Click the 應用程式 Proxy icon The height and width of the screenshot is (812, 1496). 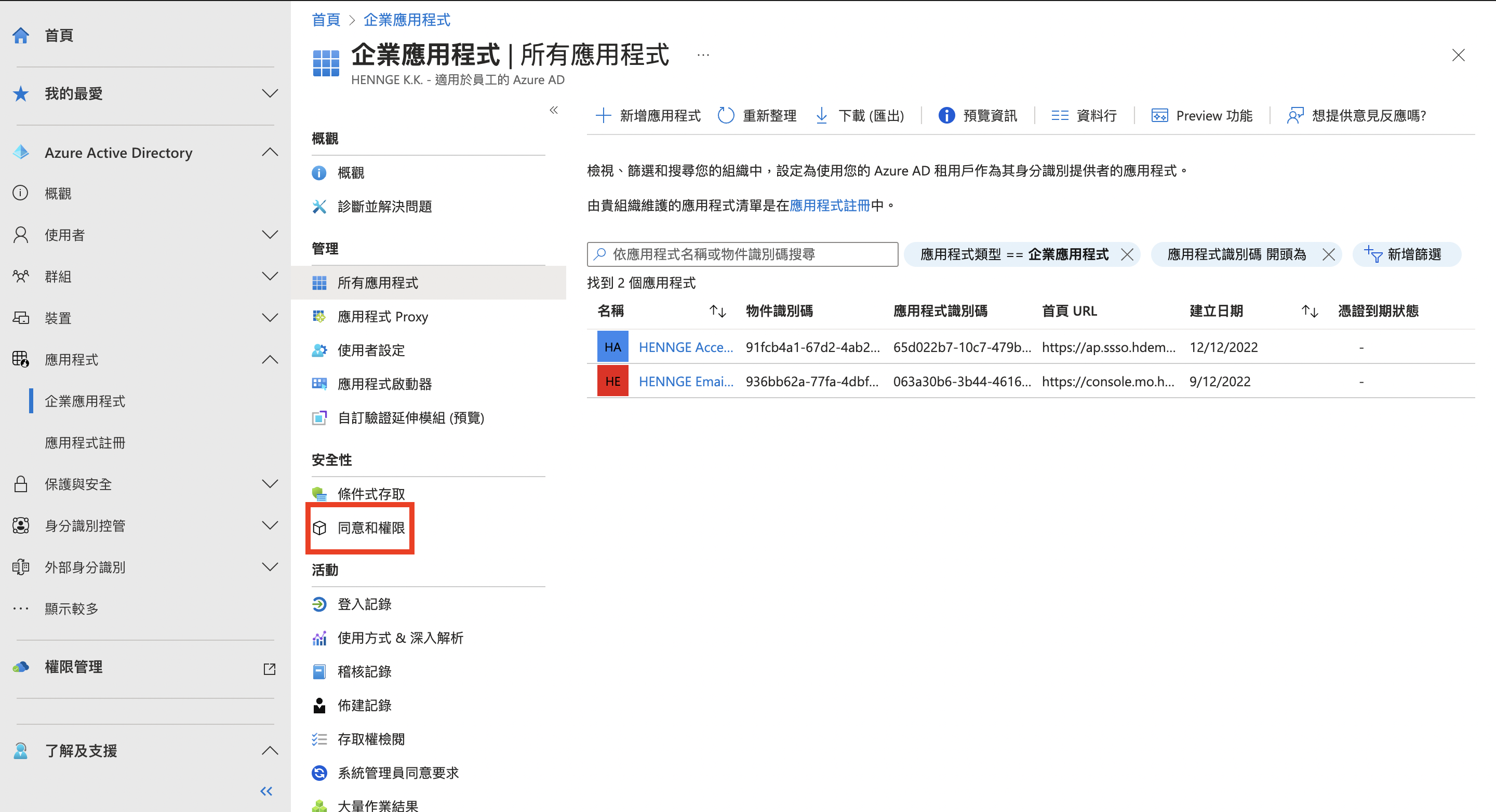click(x=319, y=316)
